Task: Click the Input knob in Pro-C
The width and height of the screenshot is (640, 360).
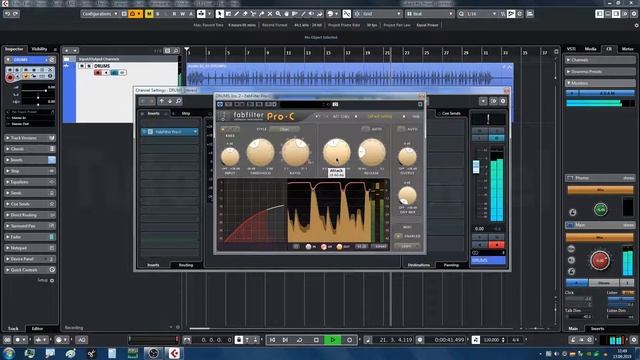Action: (x=230, y=157)
